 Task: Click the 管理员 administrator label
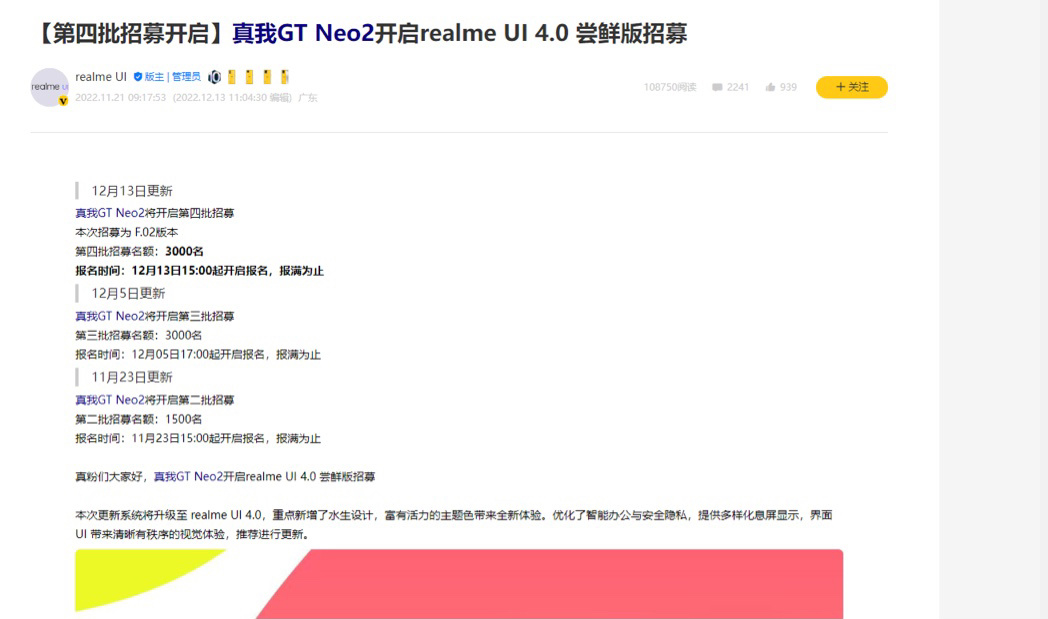(186, 77)
